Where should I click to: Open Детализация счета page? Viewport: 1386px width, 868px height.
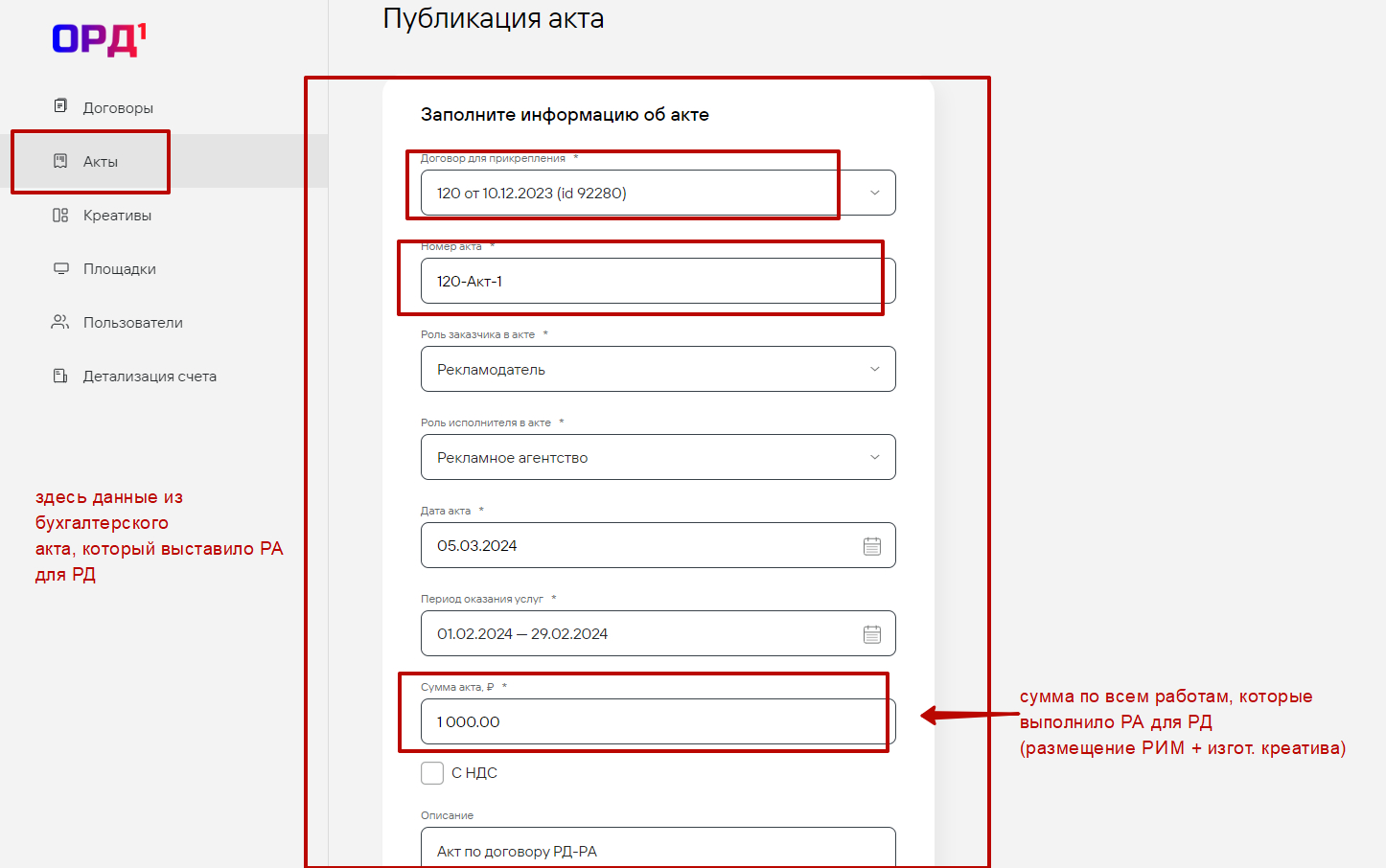click(x=150, y=377)
